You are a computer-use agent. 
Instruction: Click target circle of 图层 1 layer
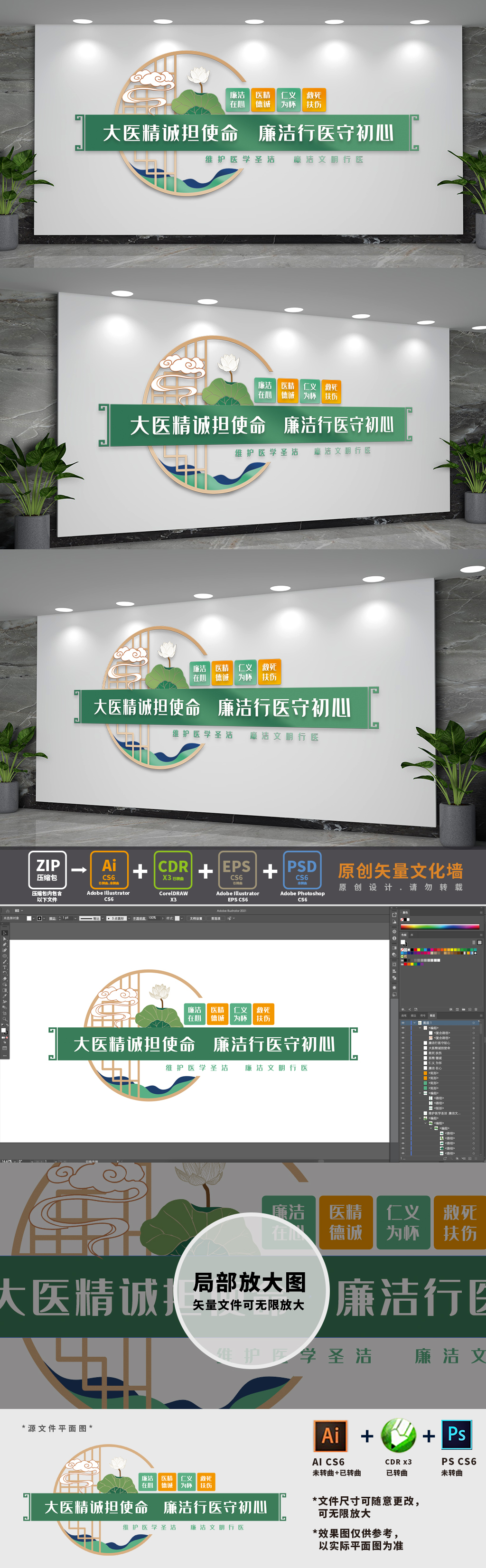tap(474, 1023)
